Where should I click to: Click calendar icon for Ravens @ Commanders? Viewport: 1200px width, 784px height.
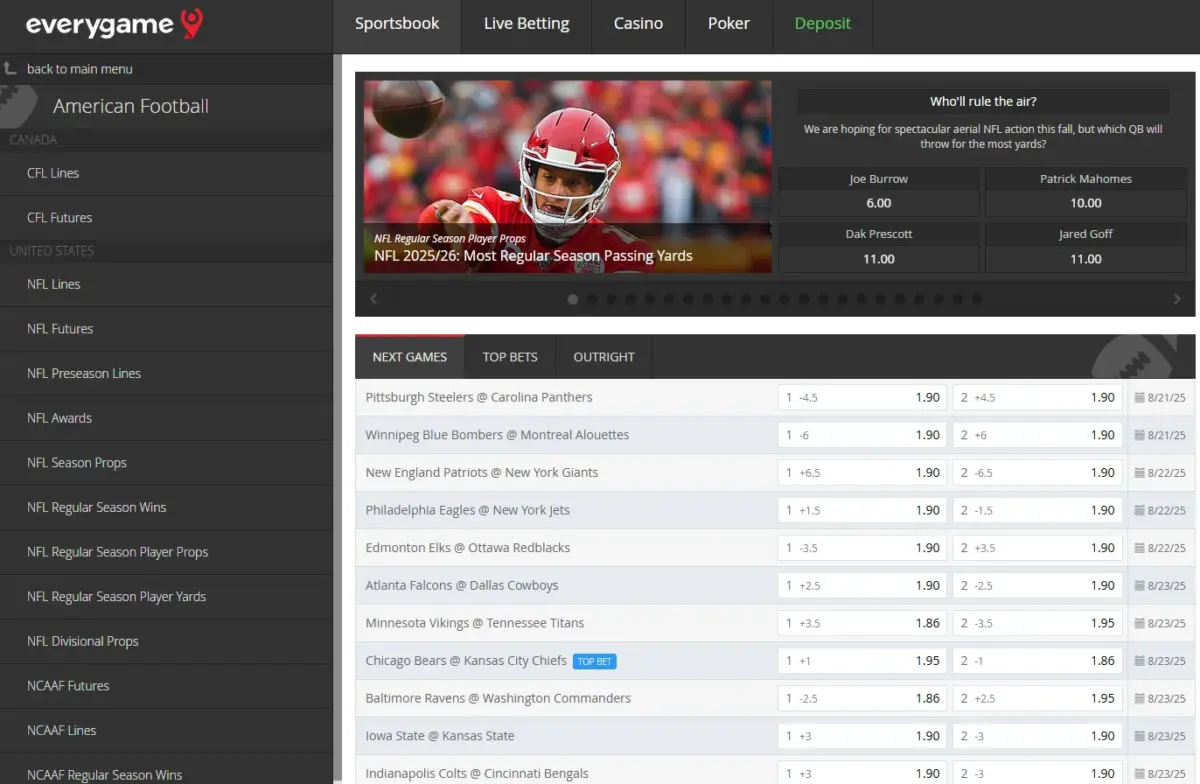(1139, 698)
